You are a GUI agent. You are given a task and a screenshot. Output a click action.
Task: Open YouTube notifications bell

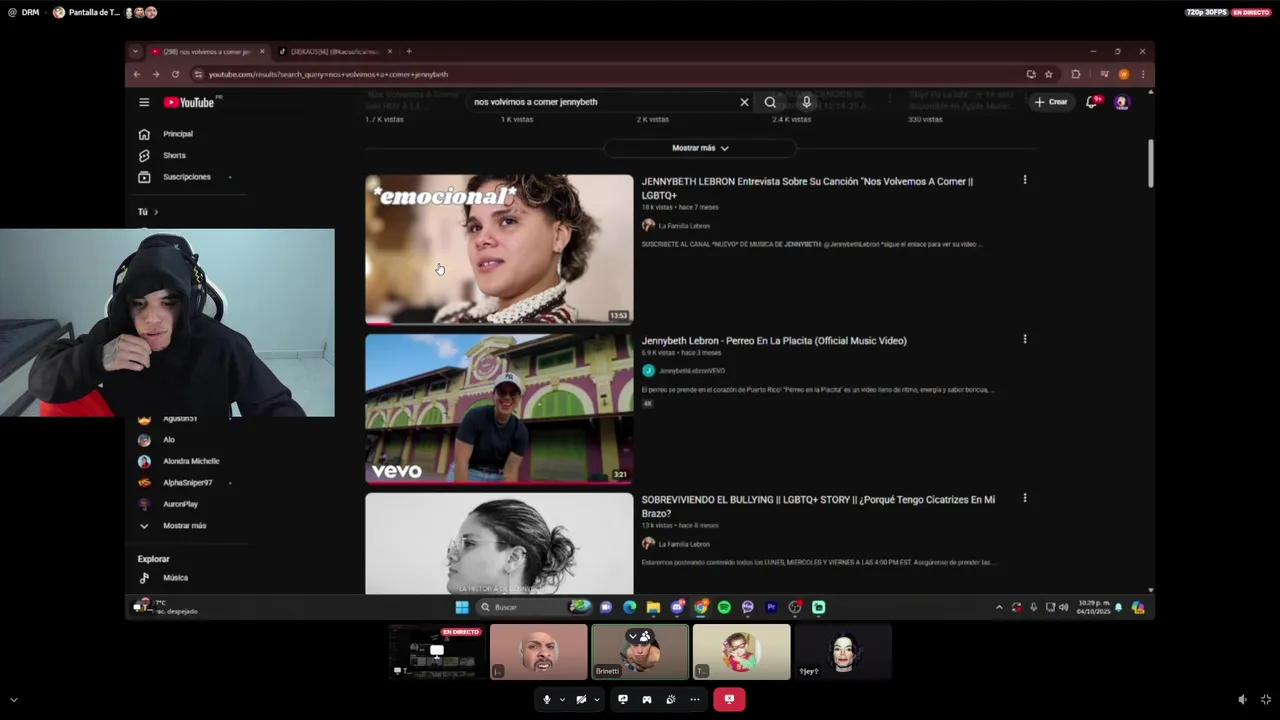point(1092,102)
